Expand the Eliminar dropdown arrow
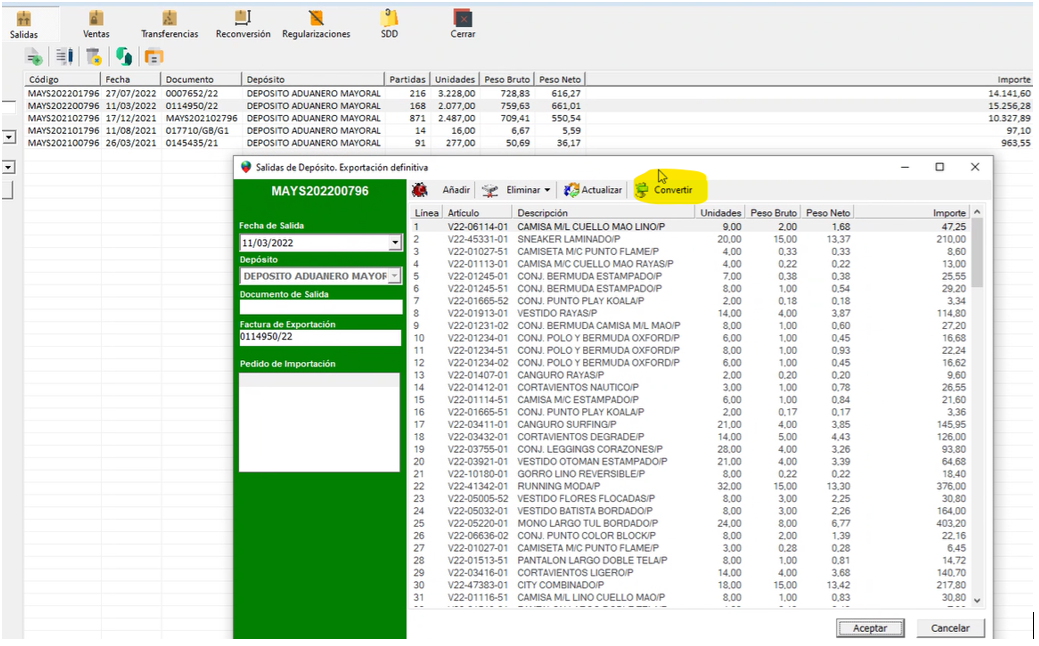The image size is (1039, 646). (548, 190)
